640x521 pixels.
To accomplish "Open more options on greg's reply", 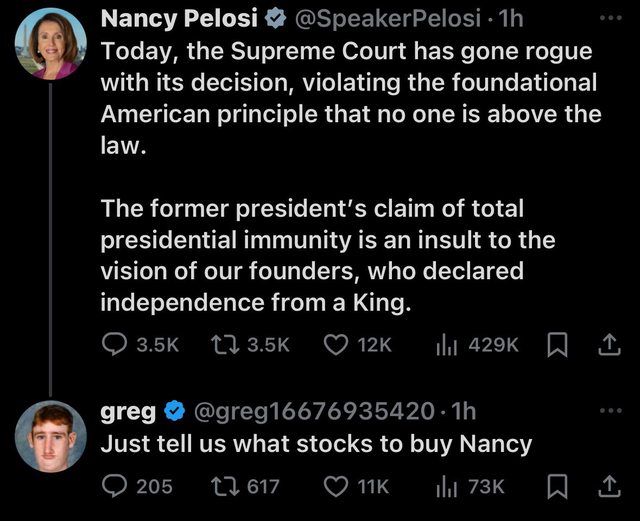I will click(x=608, y=410).
